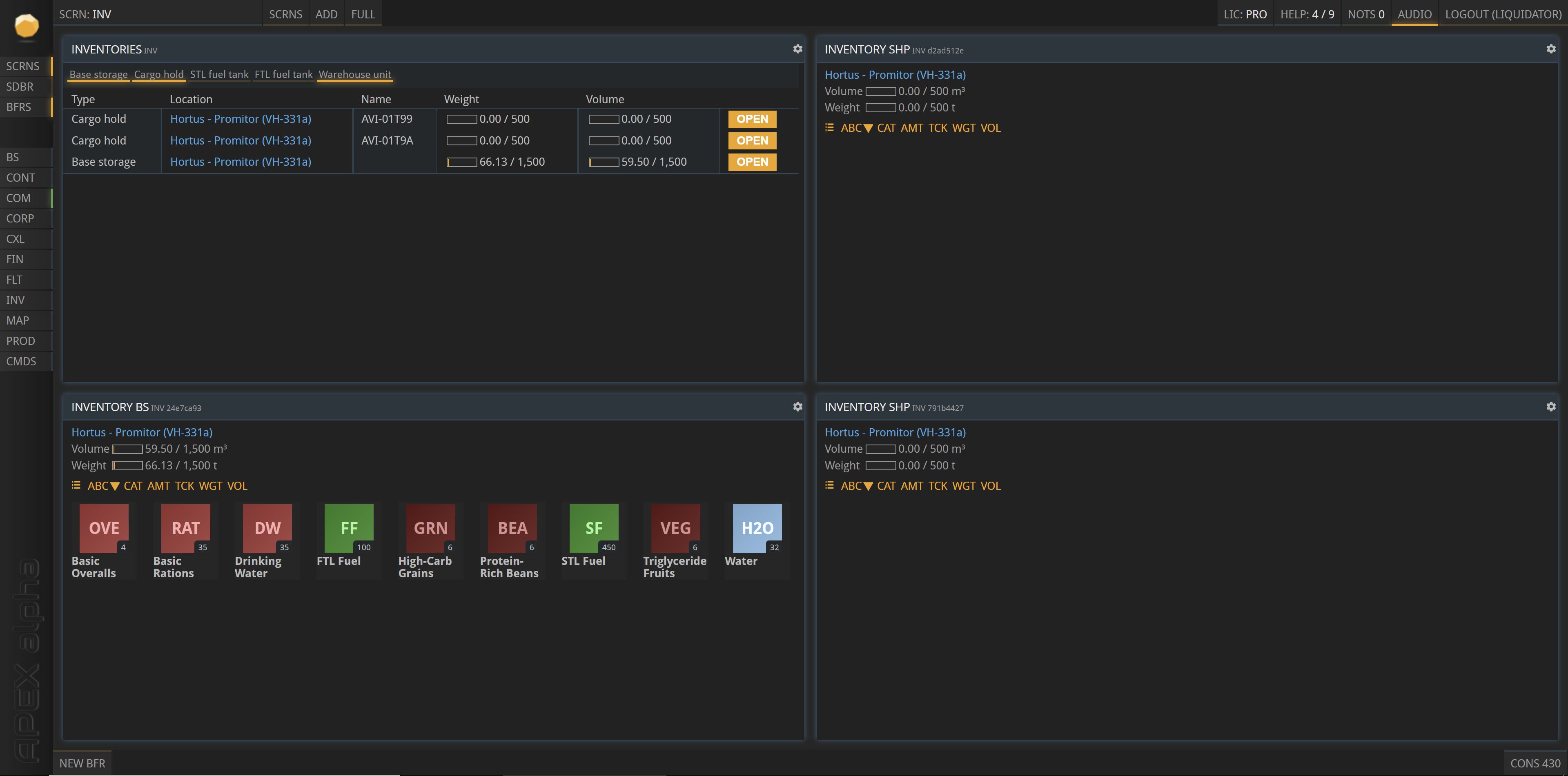The height and width of the screenshot is (776, 1568).
Task: Open settings gear of INVENTORY BS panel
Action: [797, 407]
